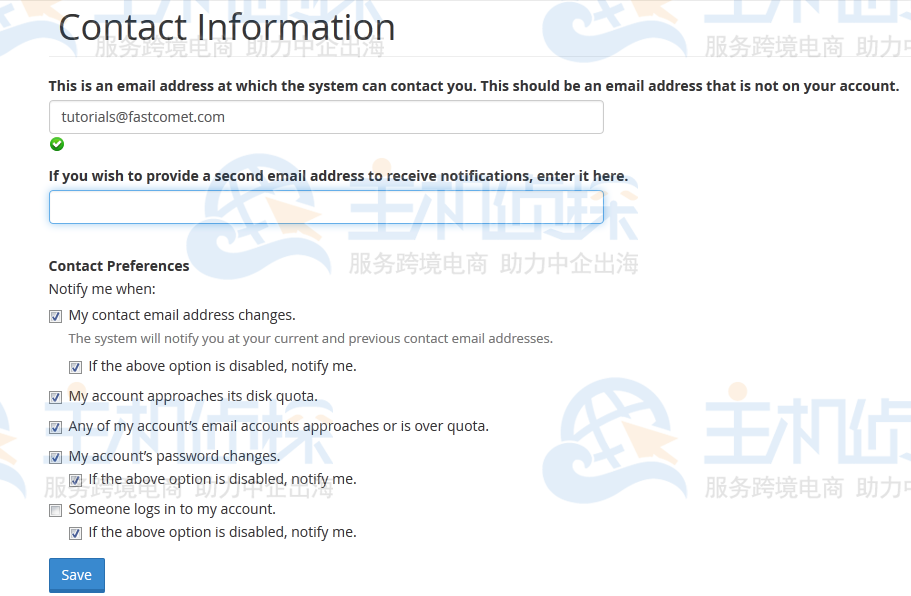Enable 'Someone logs in to my account'

click(x=55, y=511)
